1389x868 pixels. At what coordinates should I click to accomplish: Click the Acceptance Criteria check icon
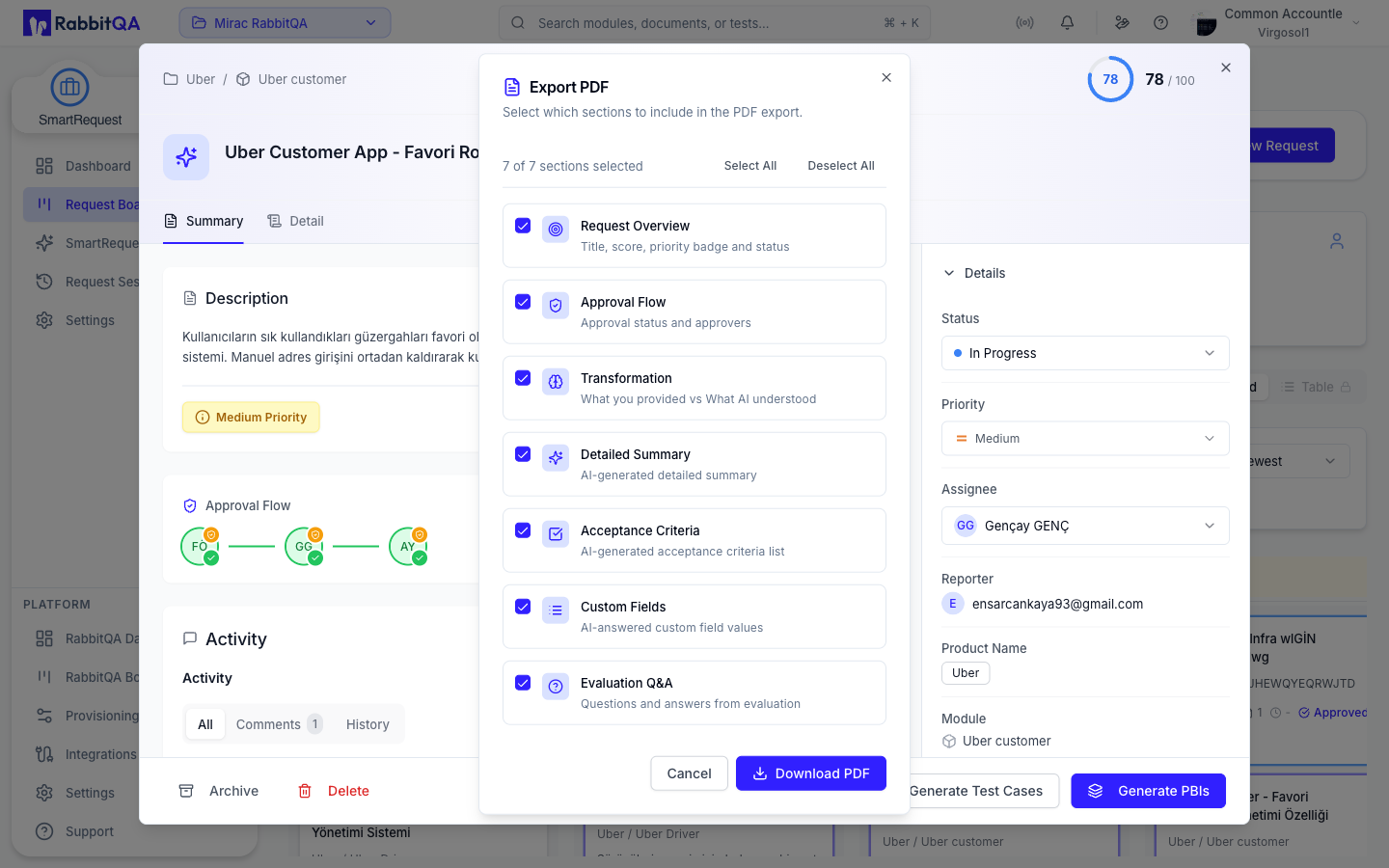(x=556, y=534)
